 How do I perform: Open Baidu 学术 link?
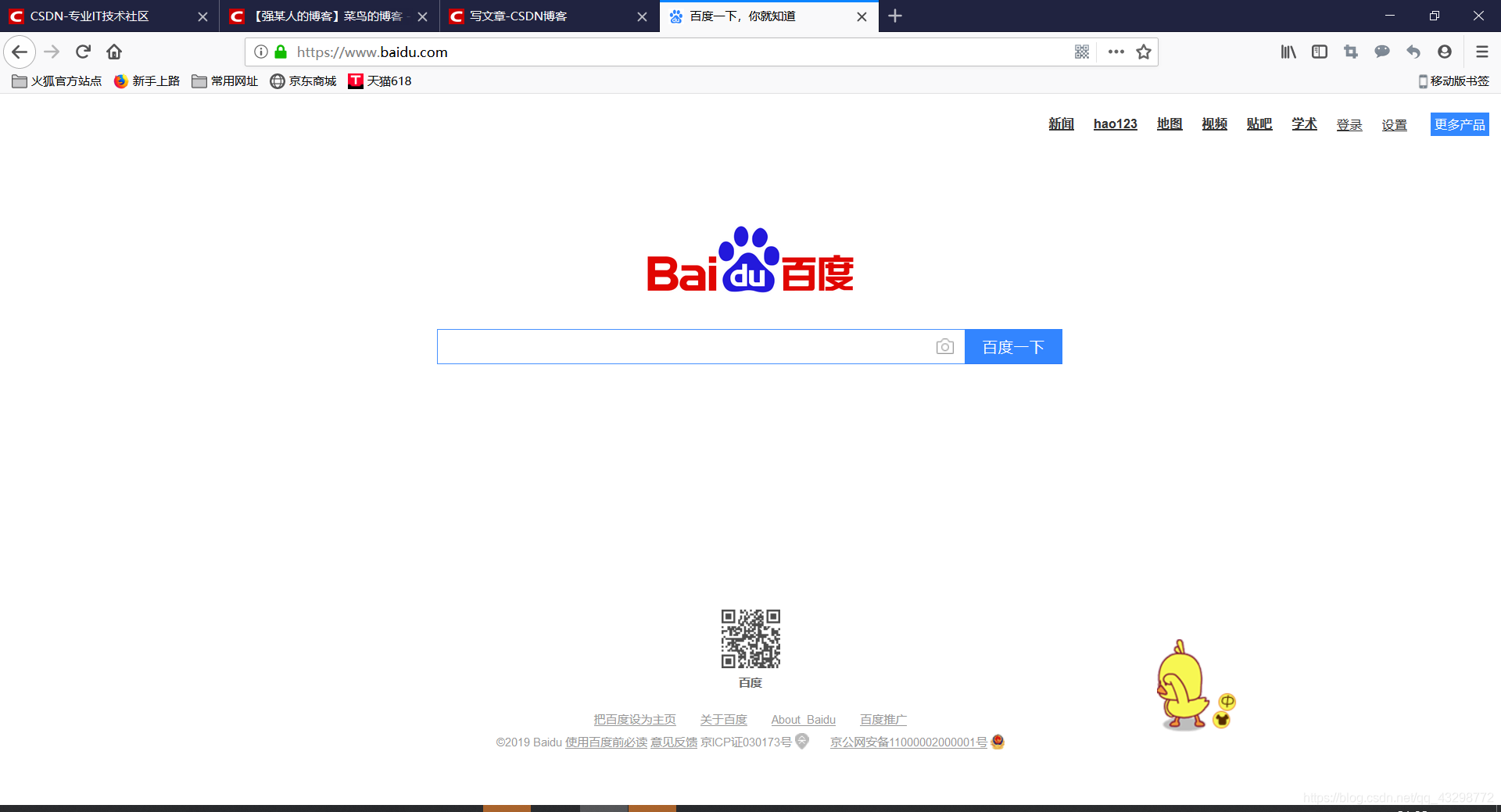point(1304,124)
